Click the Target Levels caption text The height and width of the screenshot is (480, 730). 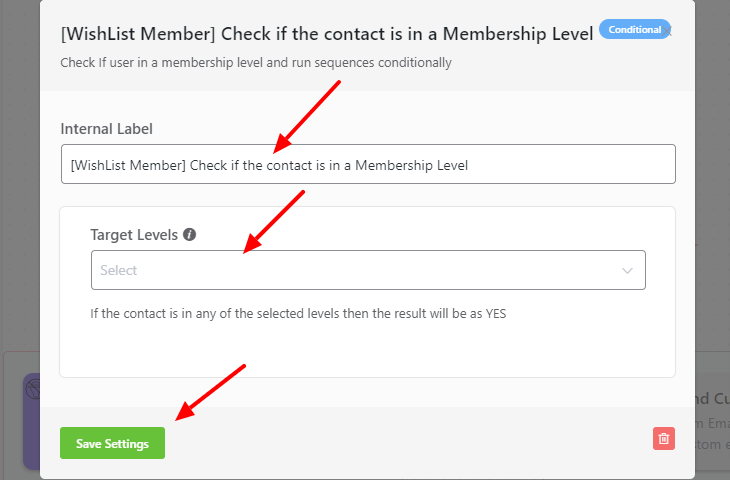tap(134, 235)
